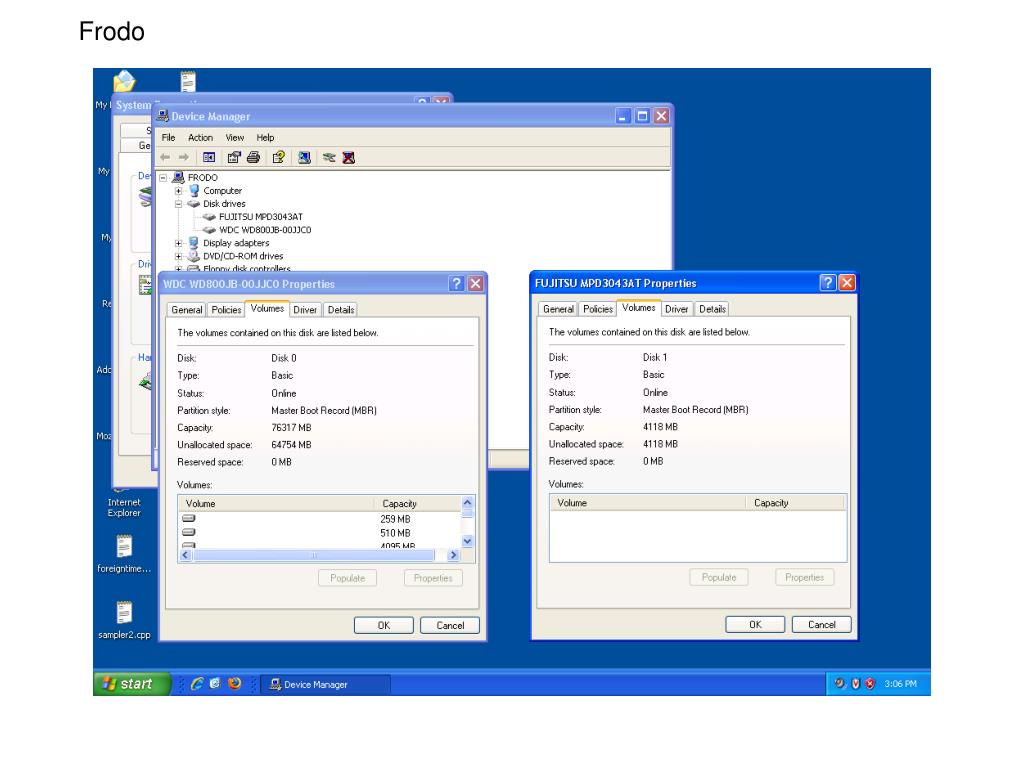Select the WDC WD800JB-00JJC0 drive icon in tree
Viewport: 1024px width, 768px height.
pos(209,230)
